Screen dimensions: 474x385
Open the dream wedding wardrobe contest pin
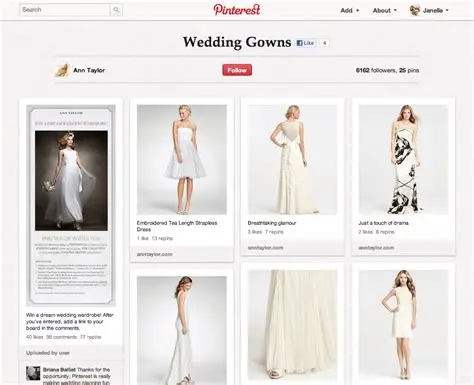[x=71, y=205]
